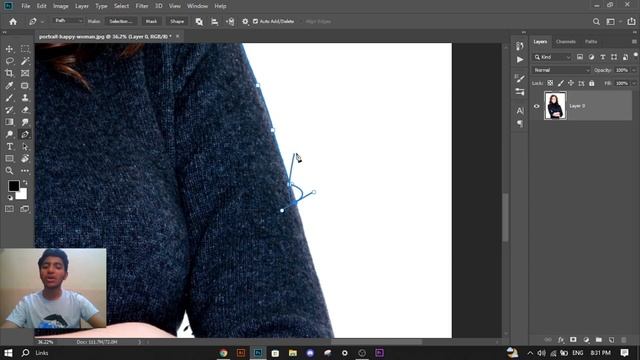
Task: Select the Eraser tool
Action: point(25,110)
